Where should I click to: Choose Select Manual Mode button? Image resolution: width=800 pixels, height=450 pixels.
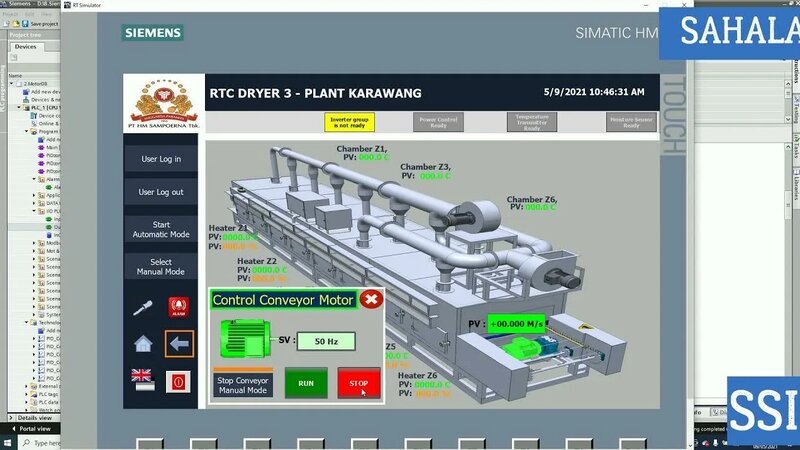click(161, 267)
